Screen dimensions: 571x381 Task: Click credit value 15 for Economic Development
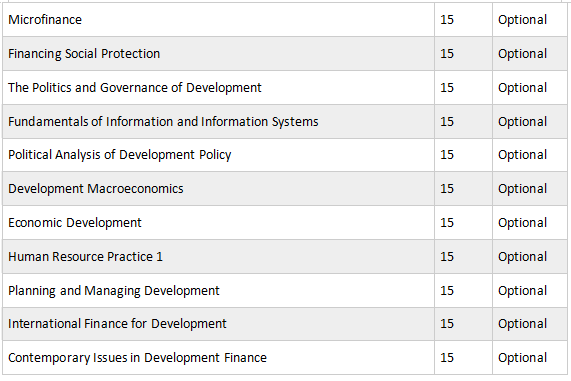447,223
